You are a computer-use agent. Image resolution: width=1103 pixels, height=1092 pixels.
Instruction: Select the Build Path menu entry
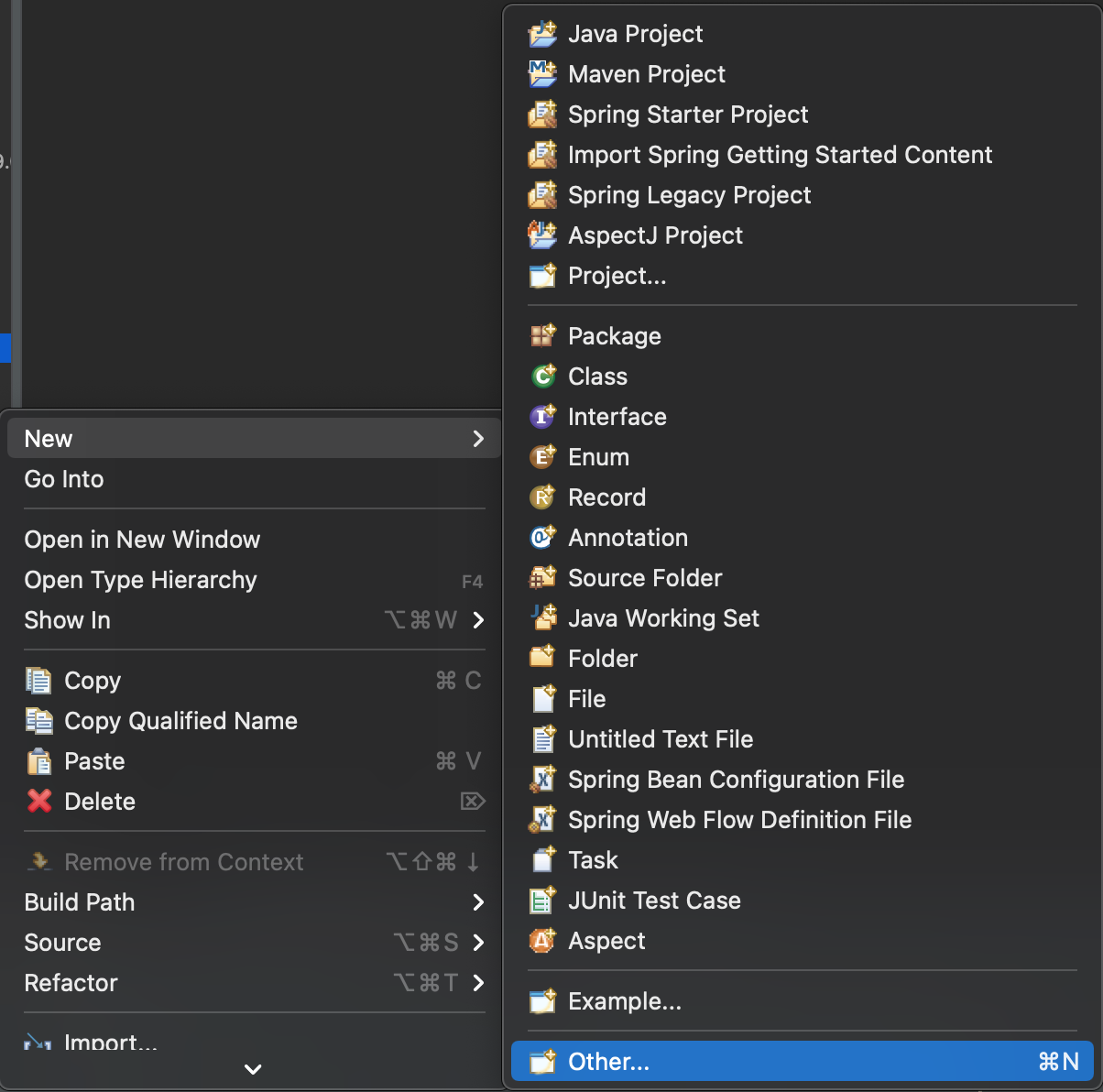254,902
